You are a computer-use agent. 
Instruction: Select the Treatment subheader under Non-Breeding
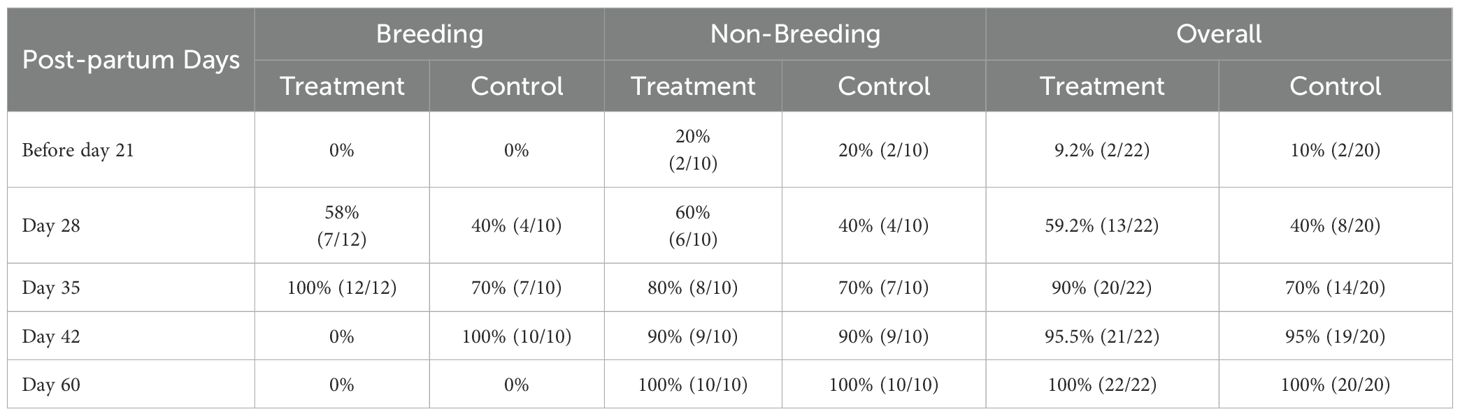[693, 86]
